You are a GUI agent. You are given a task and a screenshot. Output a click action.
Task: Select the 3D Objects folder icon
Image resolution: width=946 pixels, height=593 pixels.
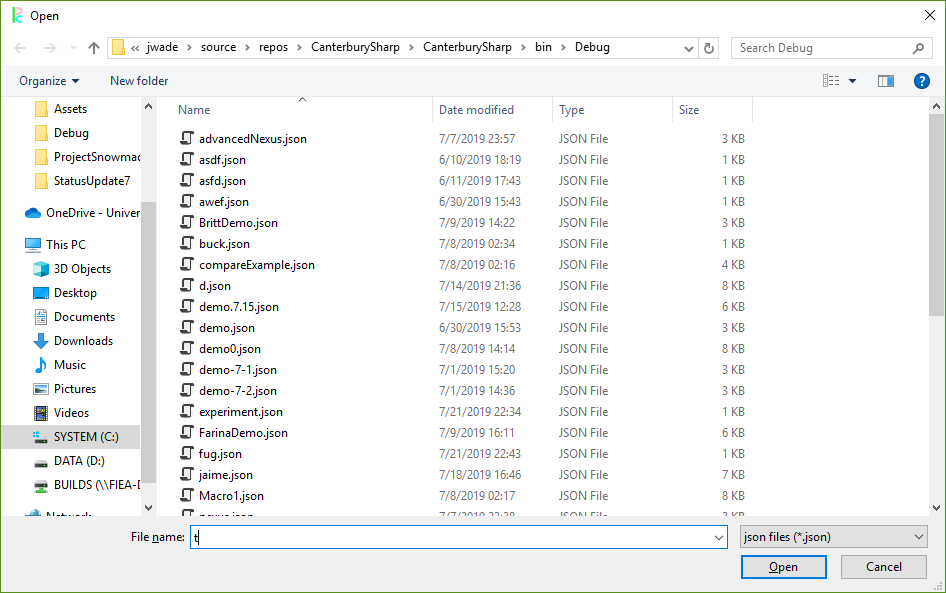[x=41, y=269]
